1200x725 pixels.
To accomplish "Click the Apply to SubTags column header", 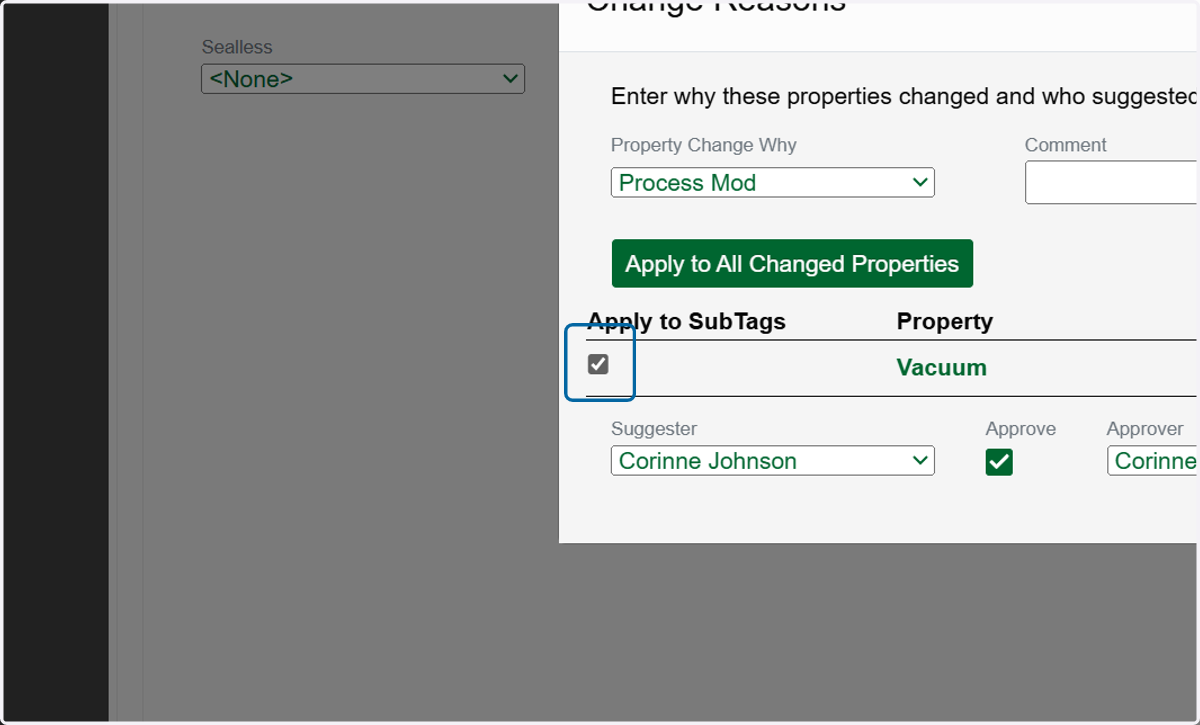I will point(686,321).
